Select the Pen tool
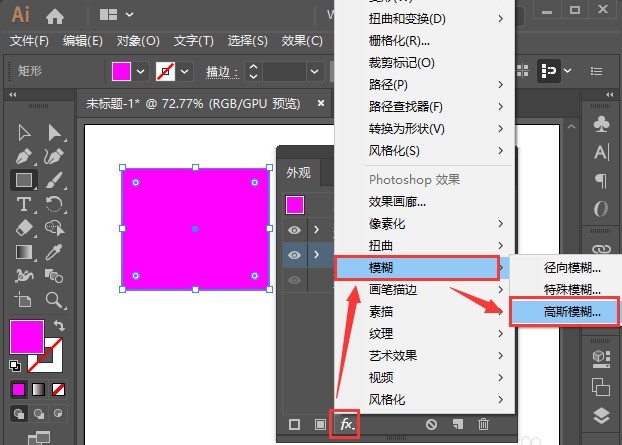The height and width of the screenshot is (445, 622). 24,156
